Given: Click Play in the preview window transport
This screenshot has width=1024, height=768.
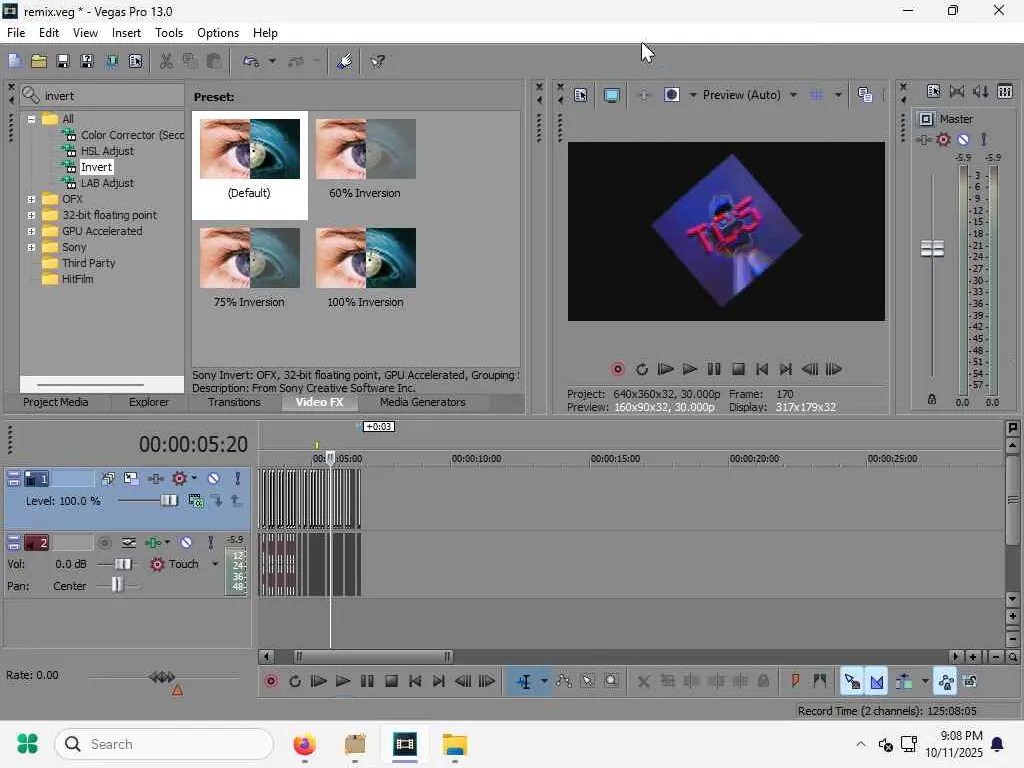Looking at the screenshot, I should point(690,370).
